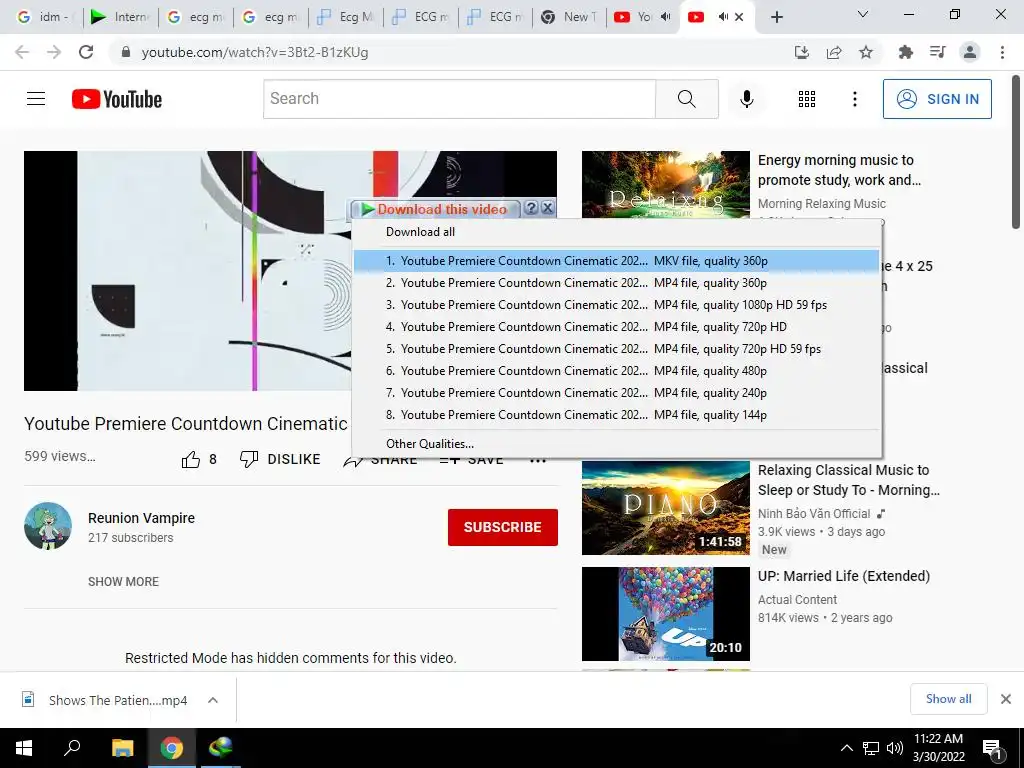Open the network tray icon

[871, 748]
